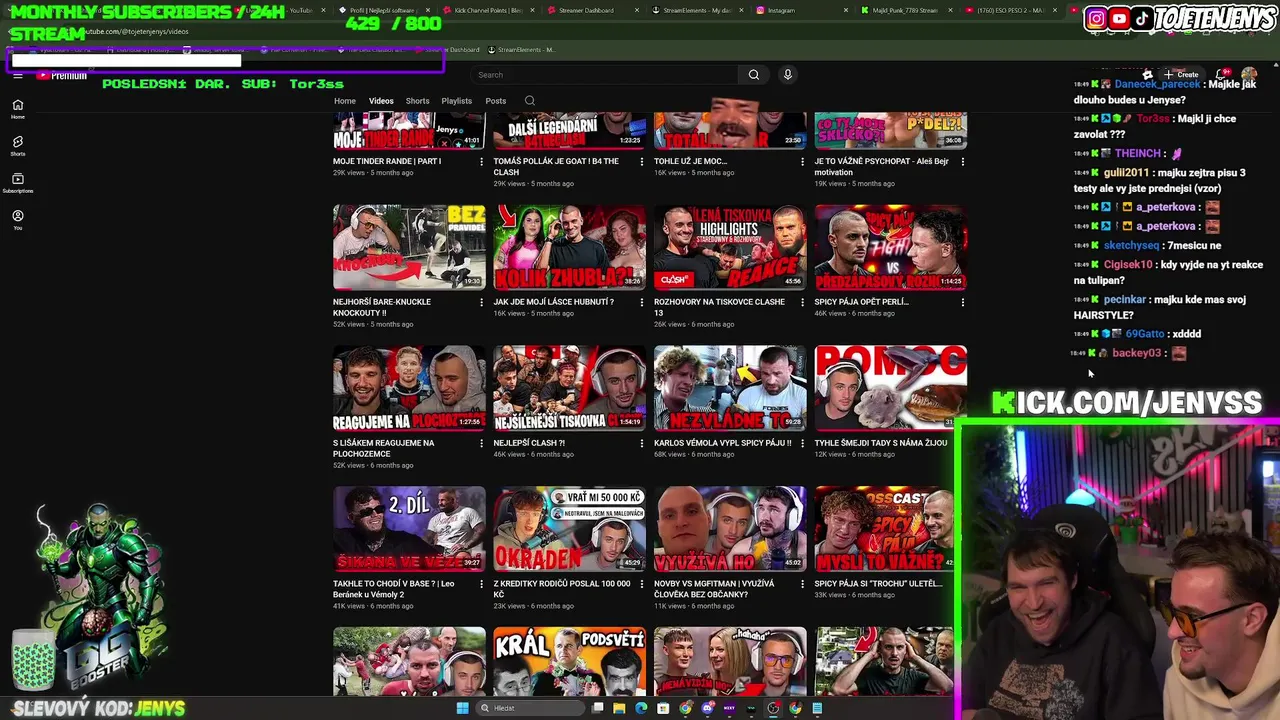Click the YouTube Create button
Screen dimensions: 1280x720
(x=1181, y=75)
